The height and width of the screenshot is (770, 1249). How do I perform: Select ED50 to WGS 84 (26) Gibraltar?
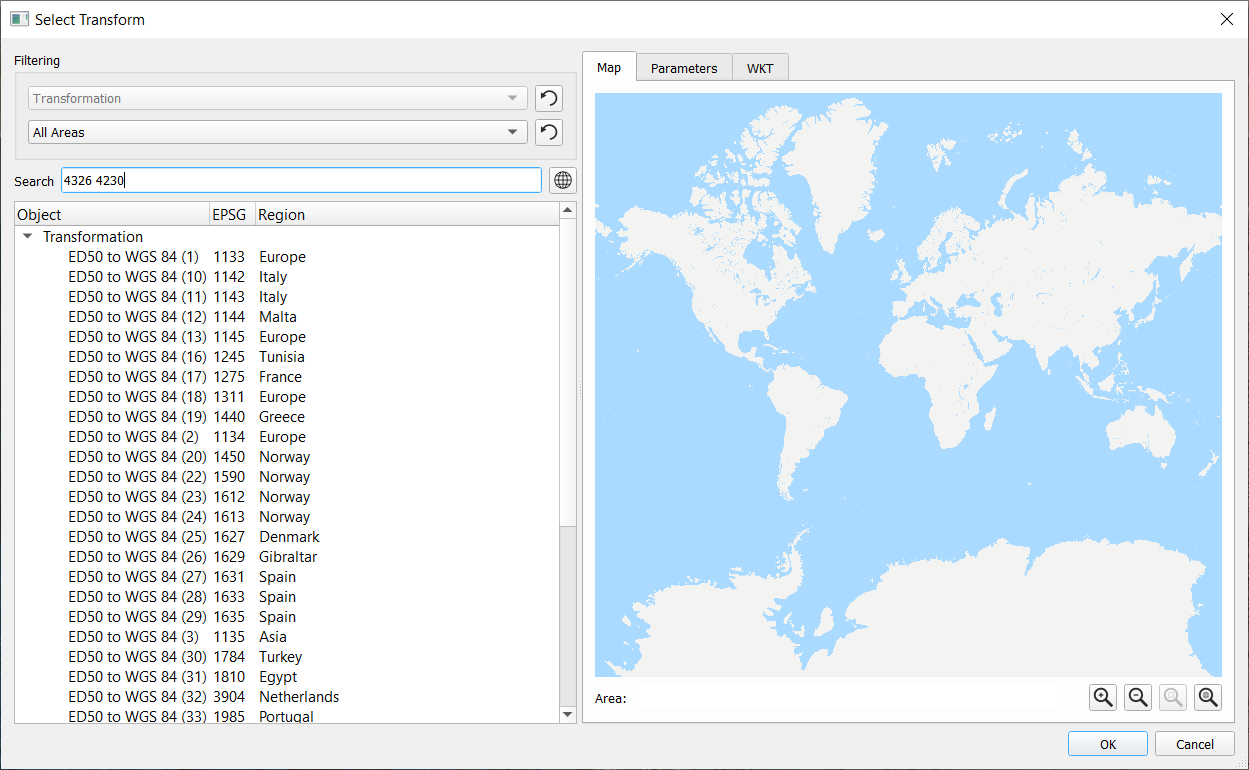137,557
